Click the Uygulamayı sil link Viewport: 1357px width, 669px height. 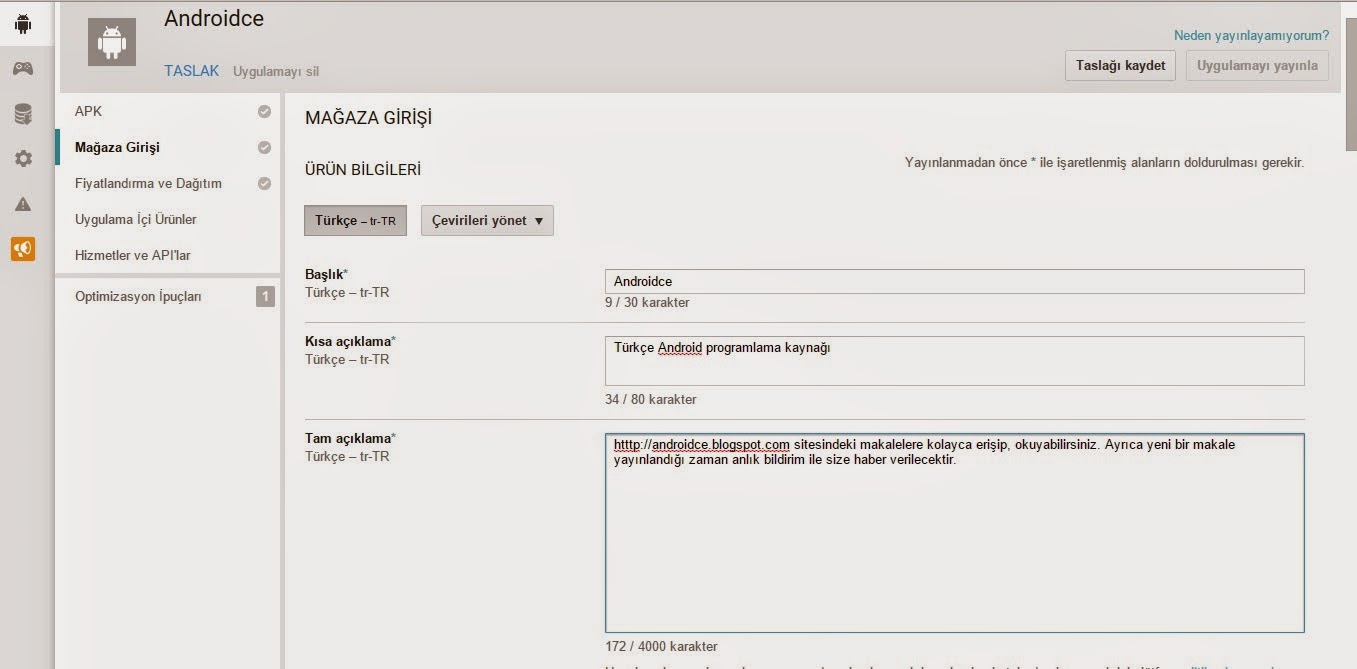pos(276,71)
